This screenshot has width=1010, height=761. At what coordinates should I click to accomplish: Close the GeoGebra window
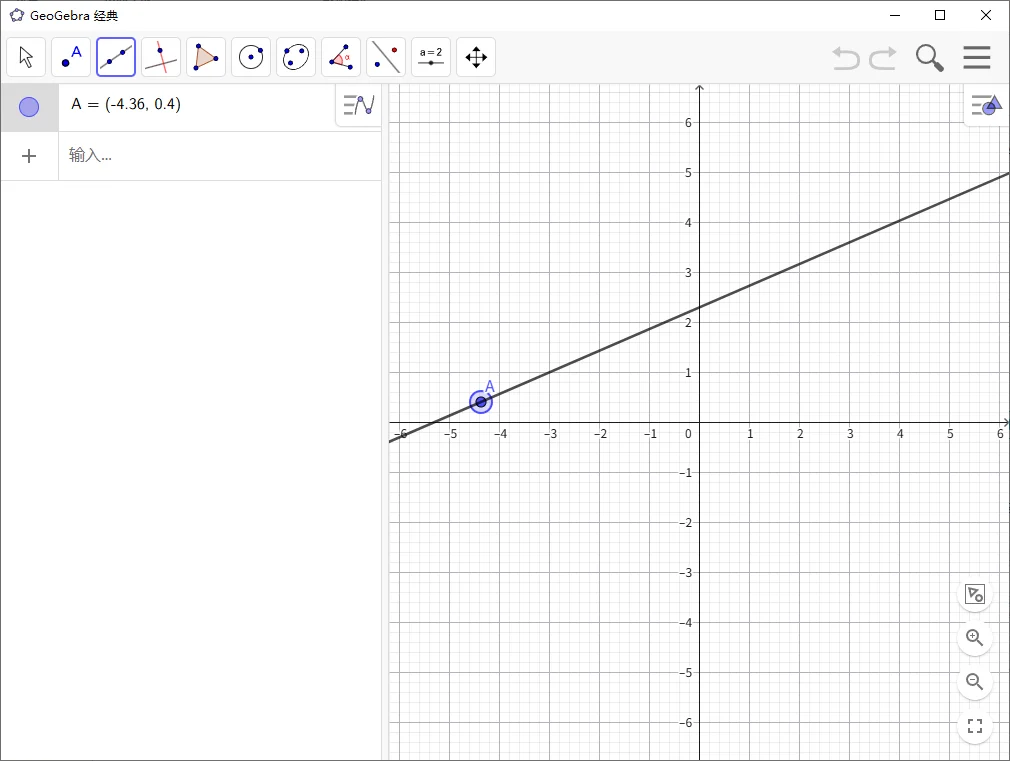tap(986, 15)
